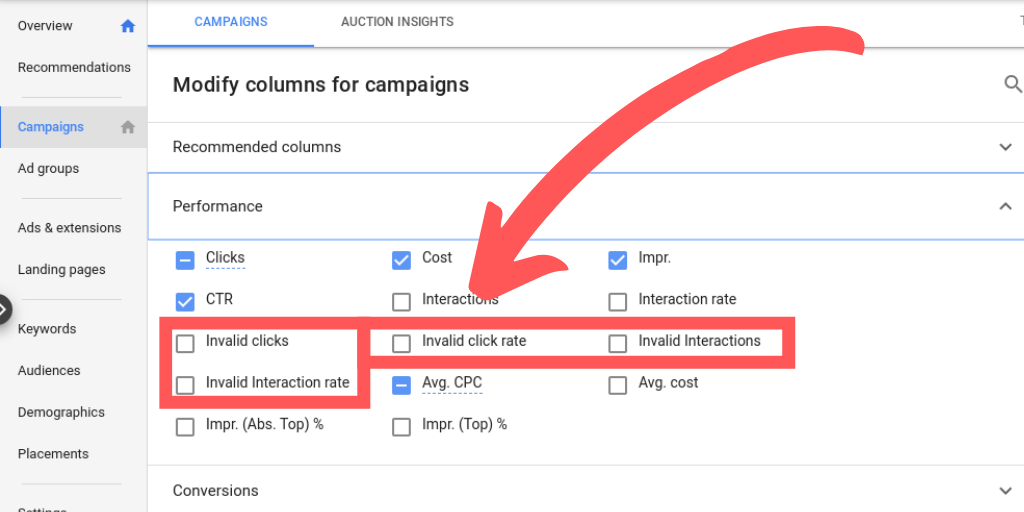This screenshot has width=1024, height=512.
Task: Click the home icon beside Campaigns
Action: 128,127
